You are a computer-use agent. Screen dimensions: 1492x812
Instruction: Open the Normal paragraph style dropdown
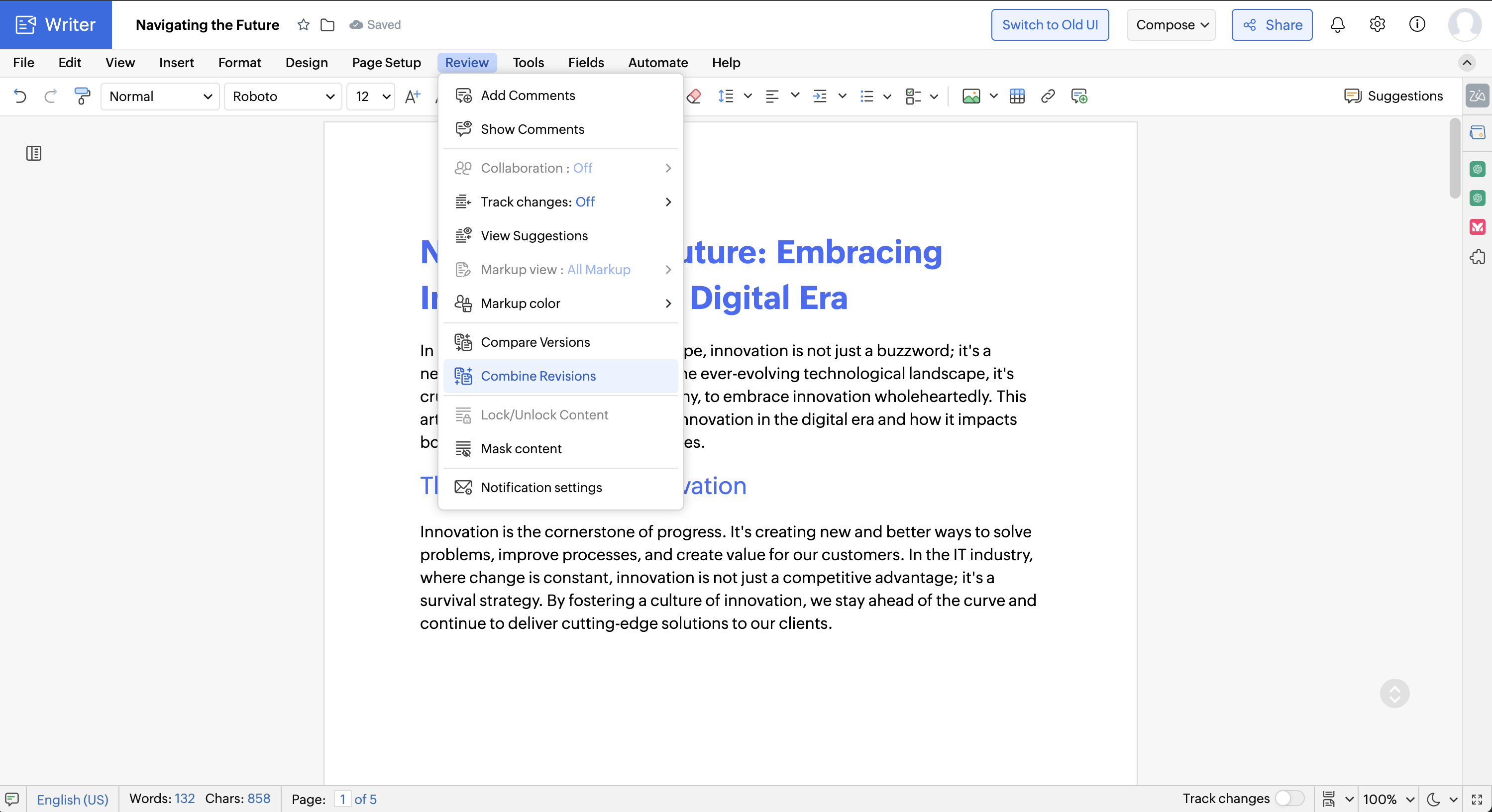160,96
